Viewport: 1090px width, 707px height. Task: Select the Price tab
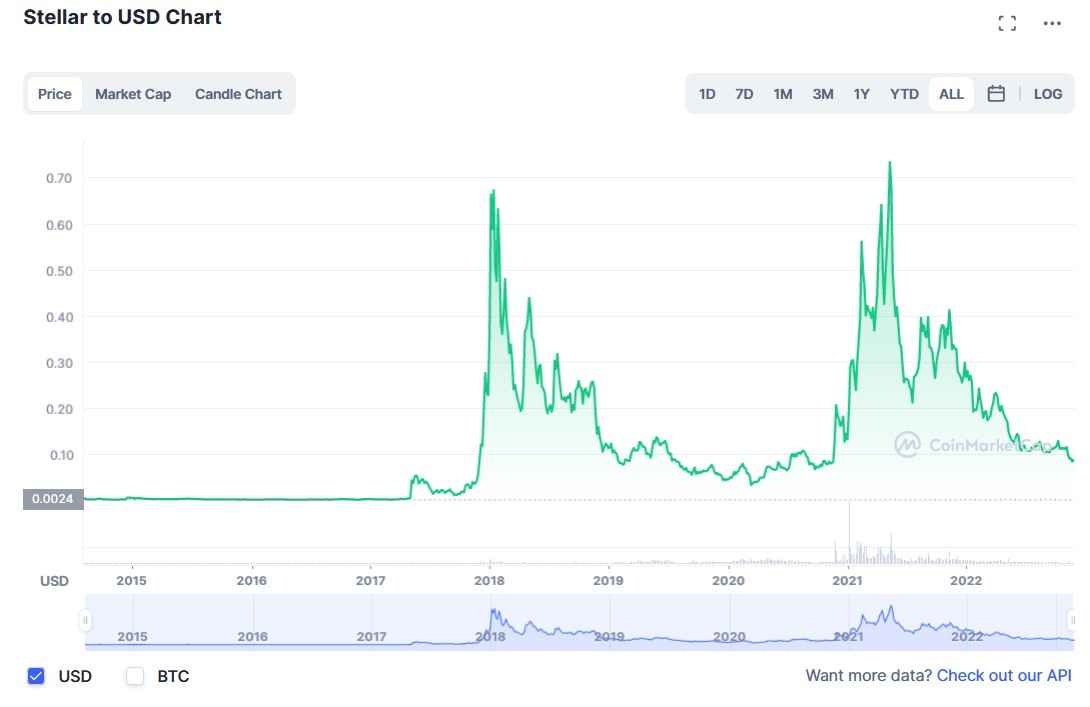coord(55,94)
